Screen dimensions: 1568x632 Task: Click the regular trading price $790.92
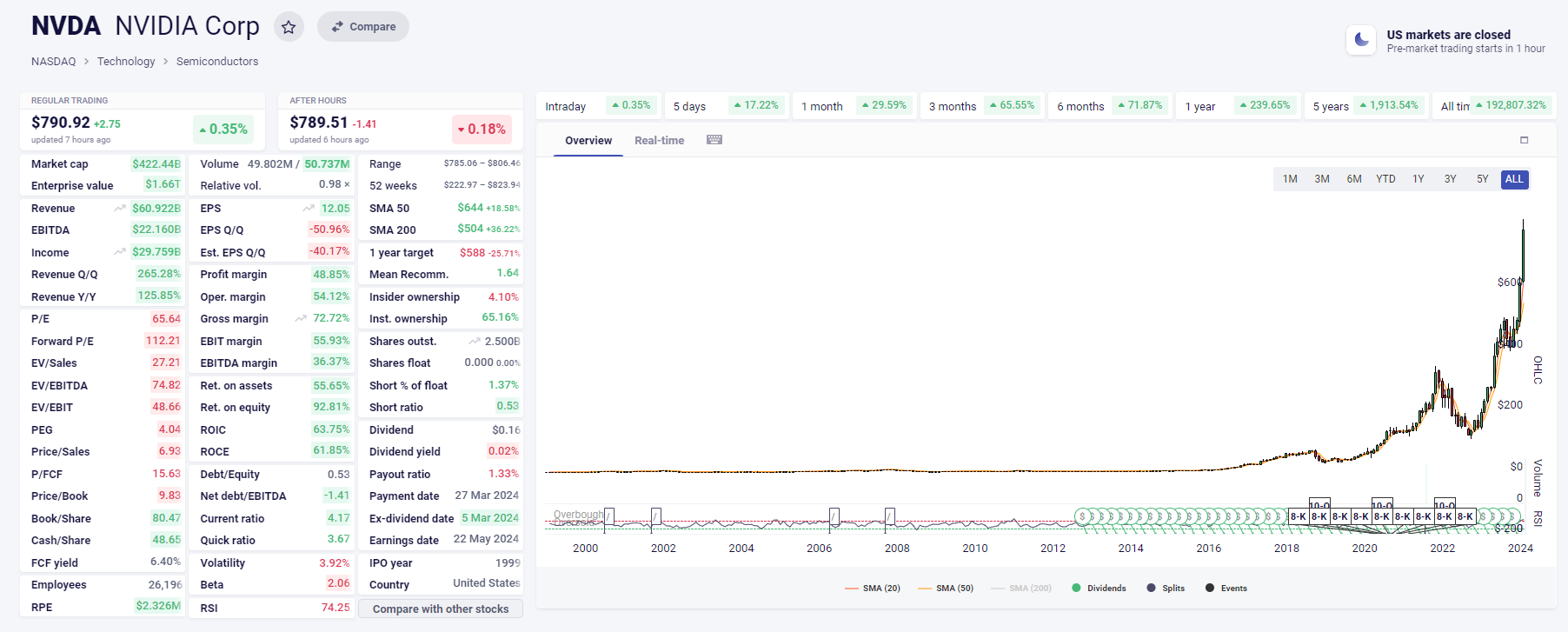click(x=61, y=123)
